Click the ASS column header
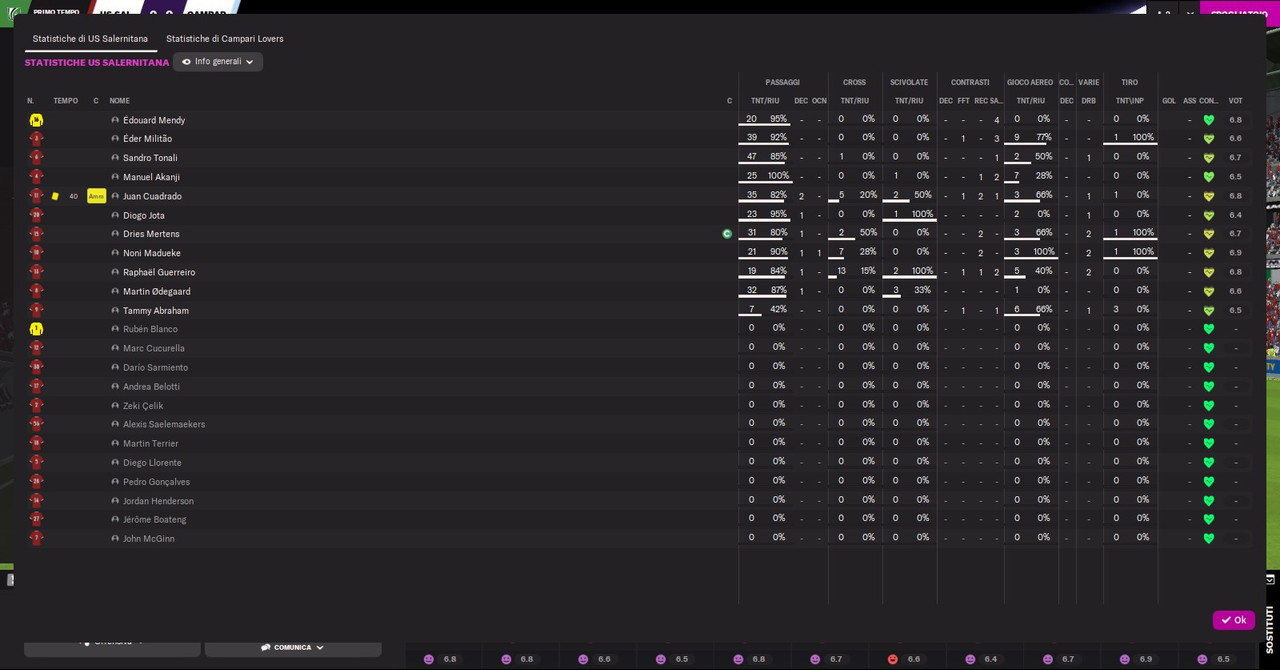This screenshot has height=670, width=1280. pos(1189,101)
